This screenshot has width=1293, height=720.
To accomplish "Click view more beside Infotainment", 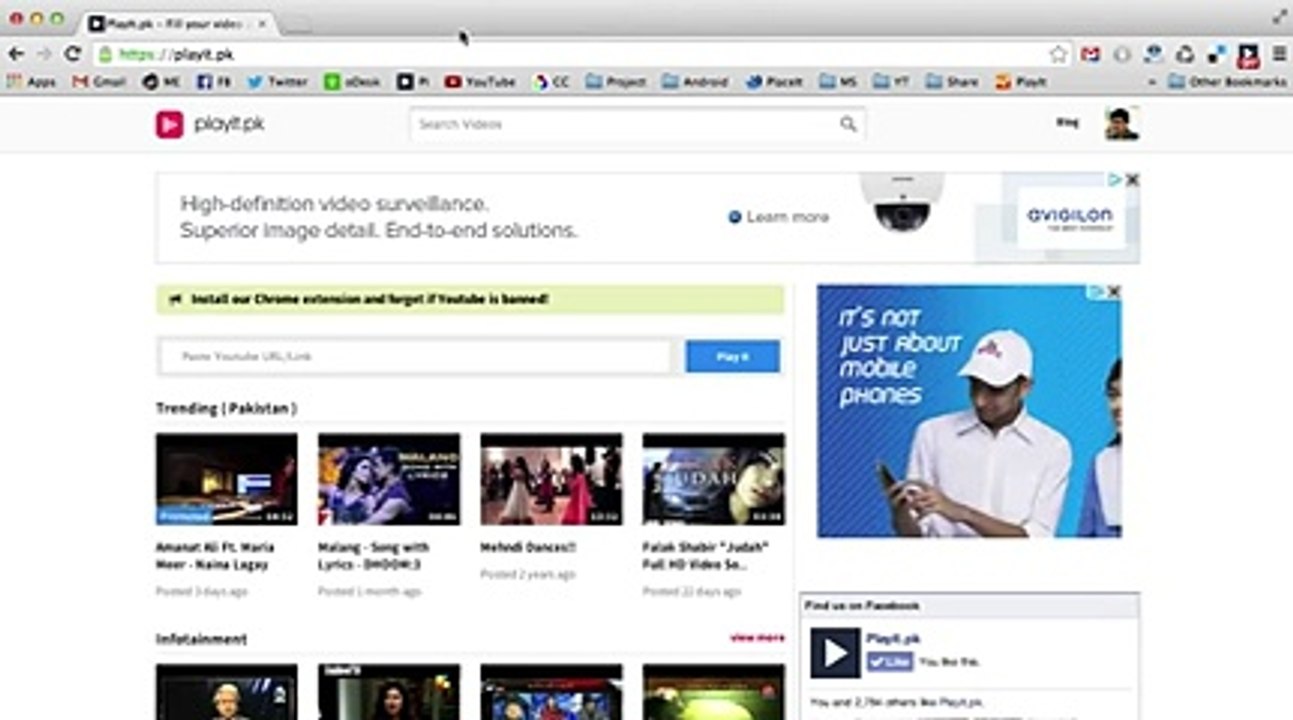I will [757, 637].
